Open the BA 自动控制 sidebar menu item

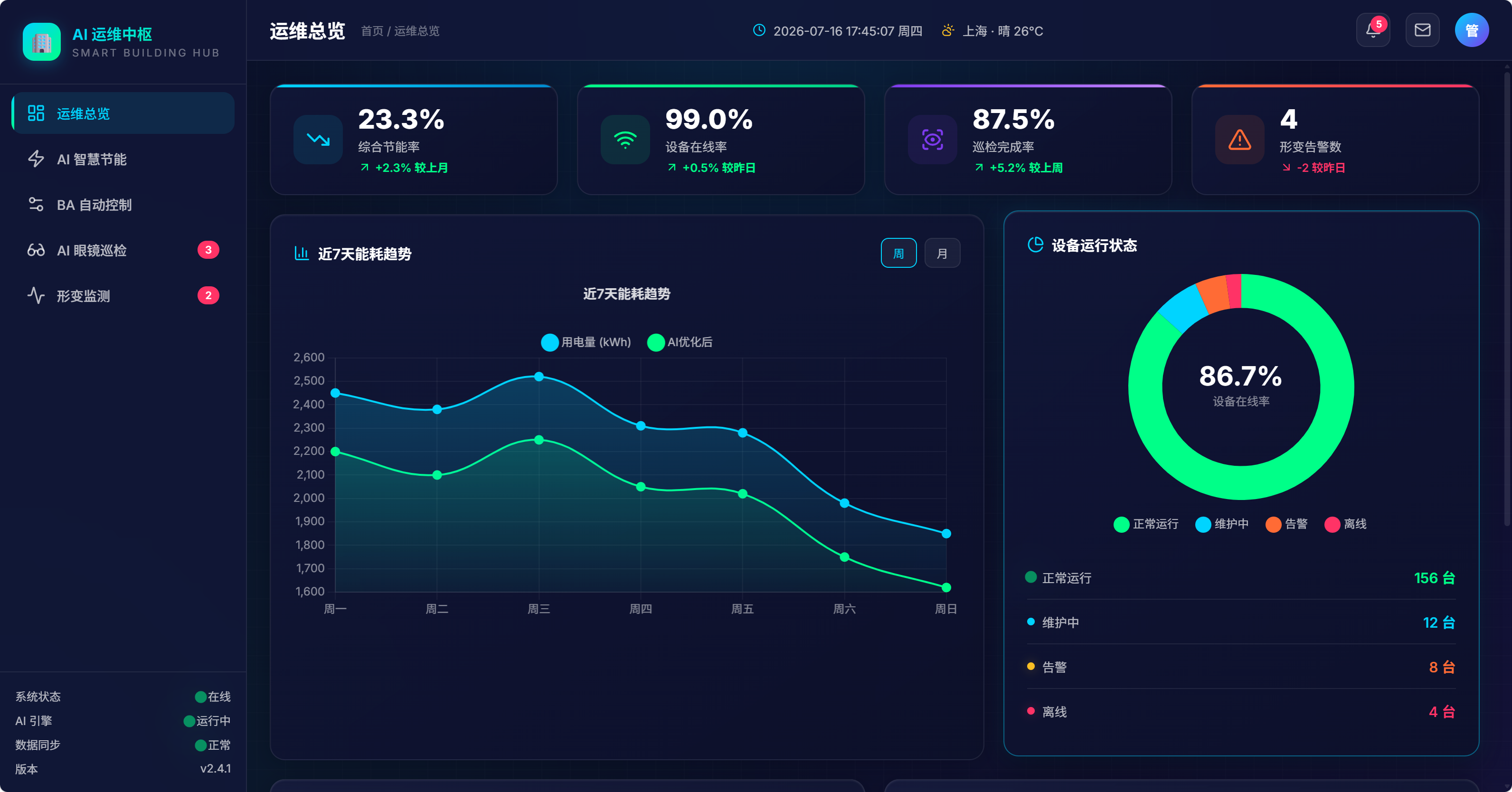pyautogui.click(x=123, y=204)
